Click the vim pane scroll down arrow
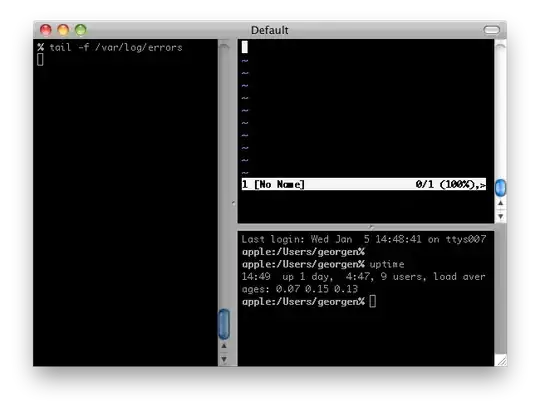This screenshot has width=540, height=412. click(x=500, y=216)
